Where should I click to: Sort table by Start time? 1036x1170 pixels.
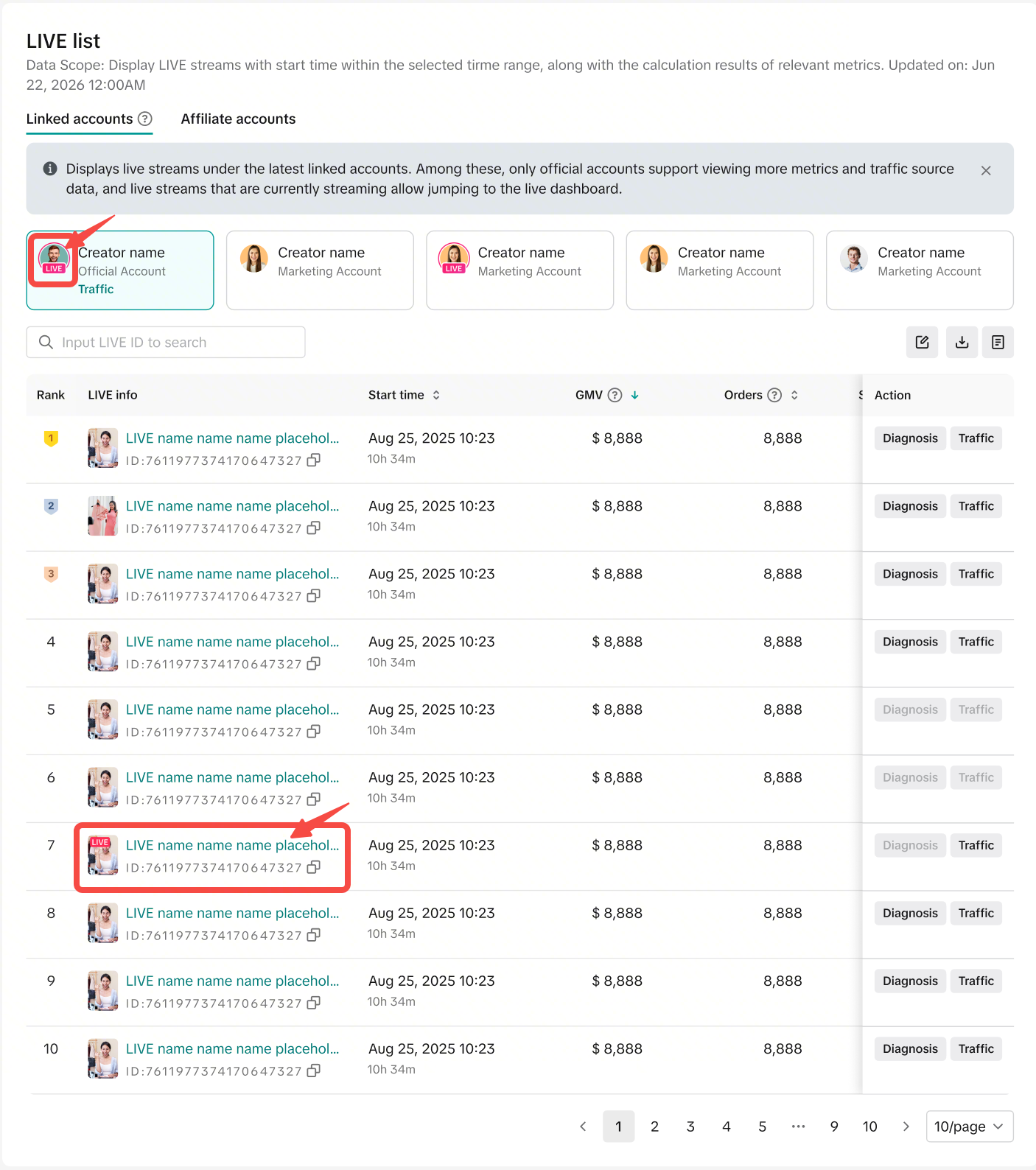click(436, 396)
